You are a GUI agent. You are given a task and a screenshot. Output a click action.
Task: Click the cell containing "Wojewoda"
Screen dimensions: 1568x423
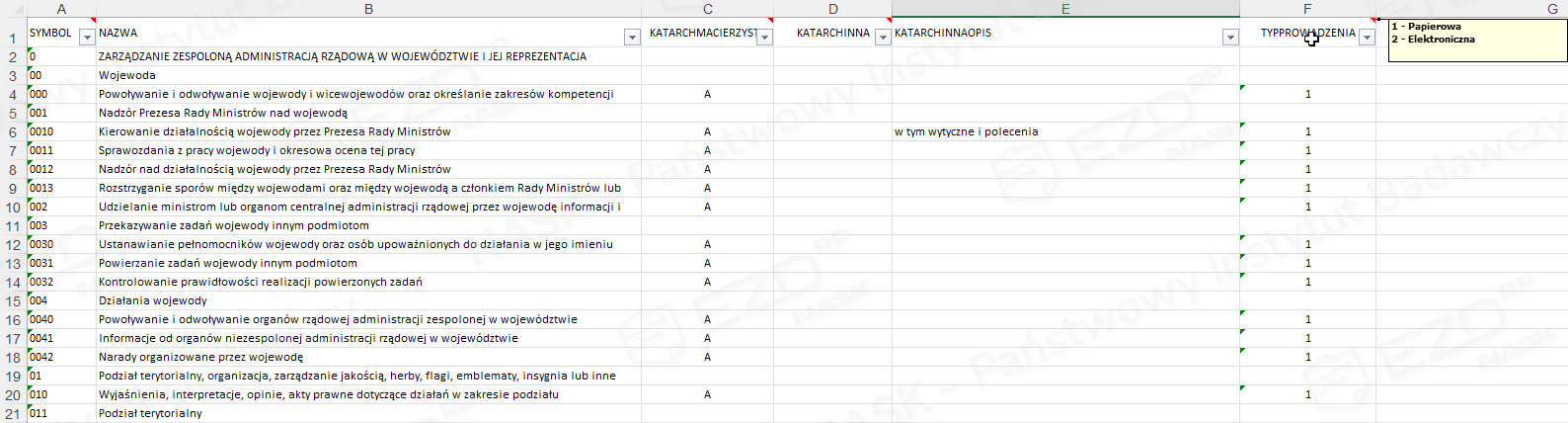pos(127,75)
